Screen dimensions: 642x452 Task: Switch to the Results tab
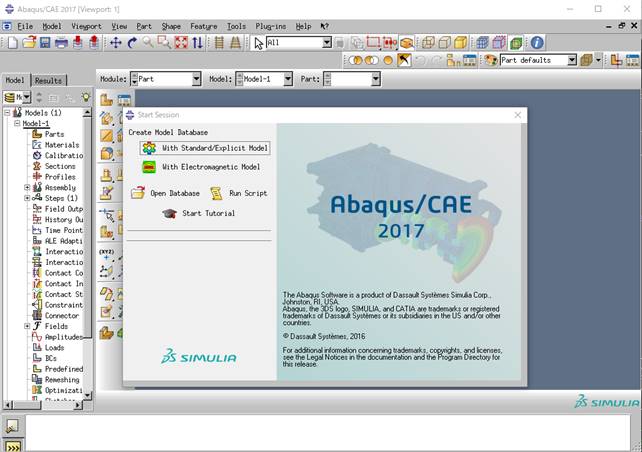(x=47, y=80)
